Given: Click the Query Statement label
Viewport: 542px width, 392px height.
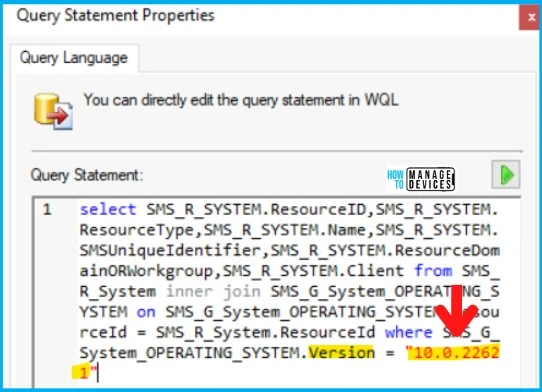Looking at the screenshot, I should pos(86,175).
